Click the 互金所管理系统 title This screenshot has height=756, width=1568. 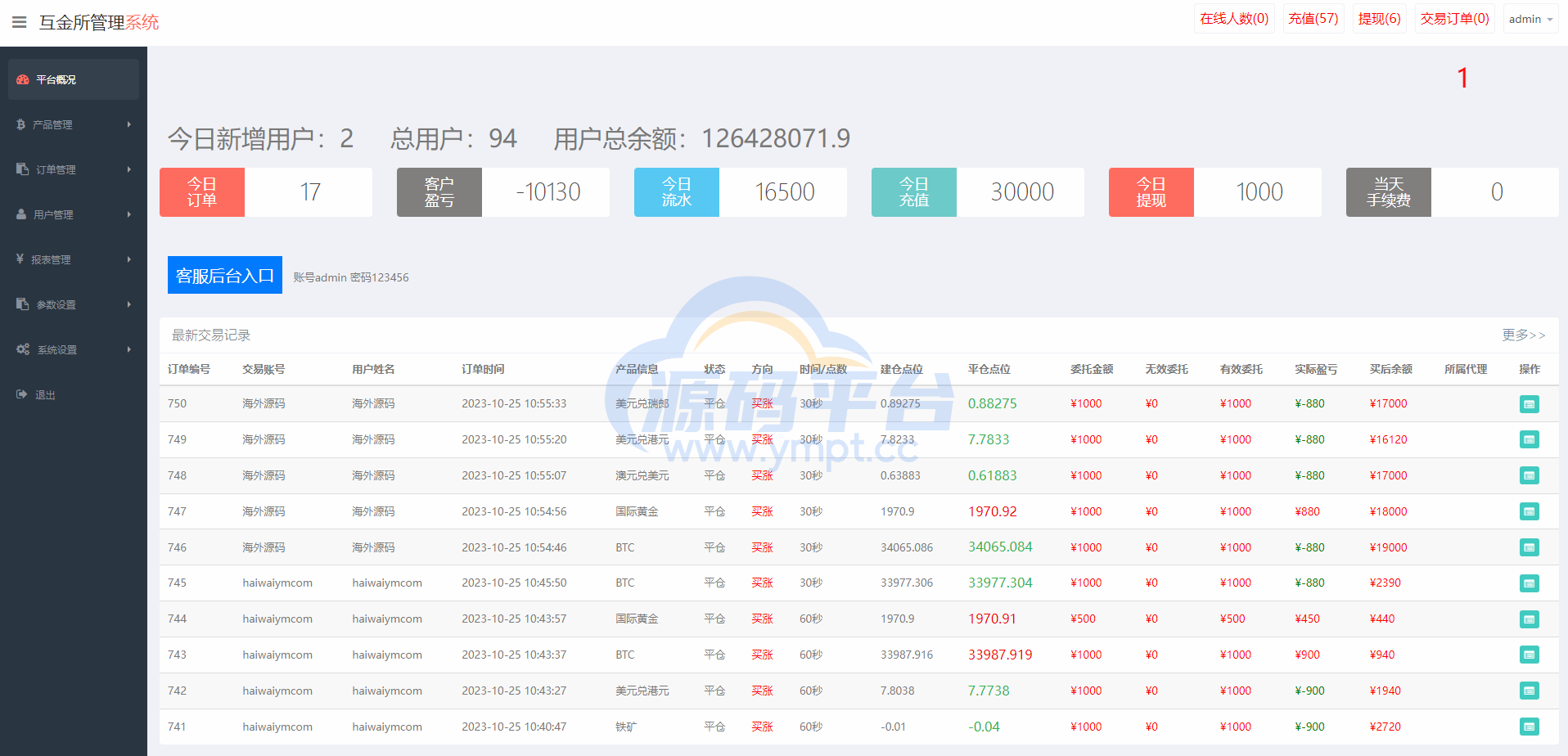pyautogui.click(x=99, y=22)
